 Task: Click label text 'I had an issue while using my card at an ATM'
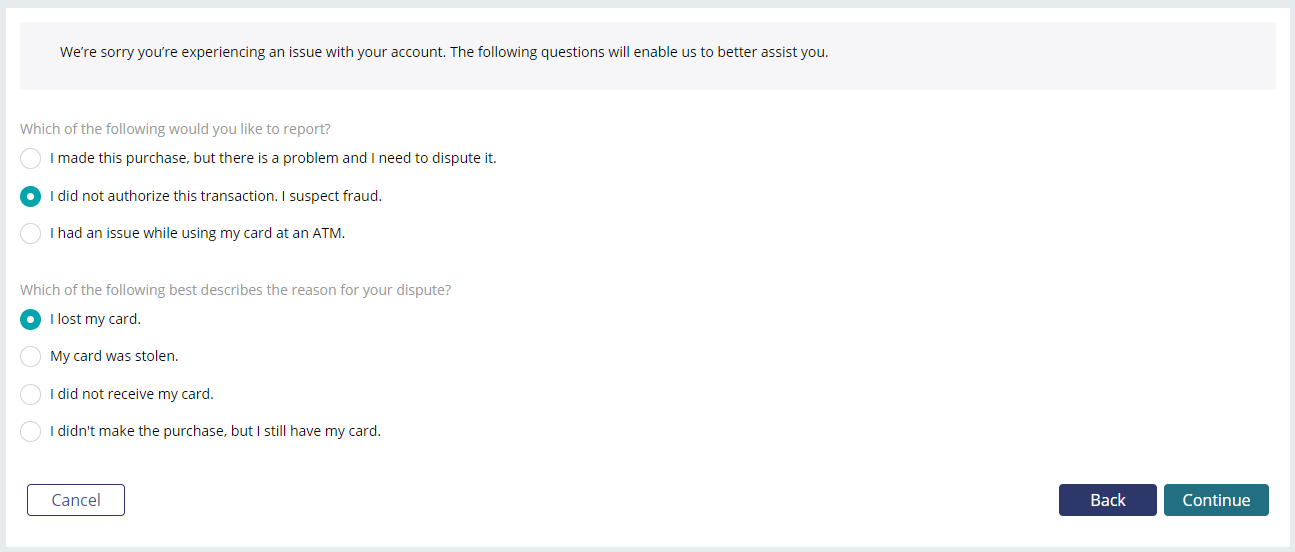(197, 233)
